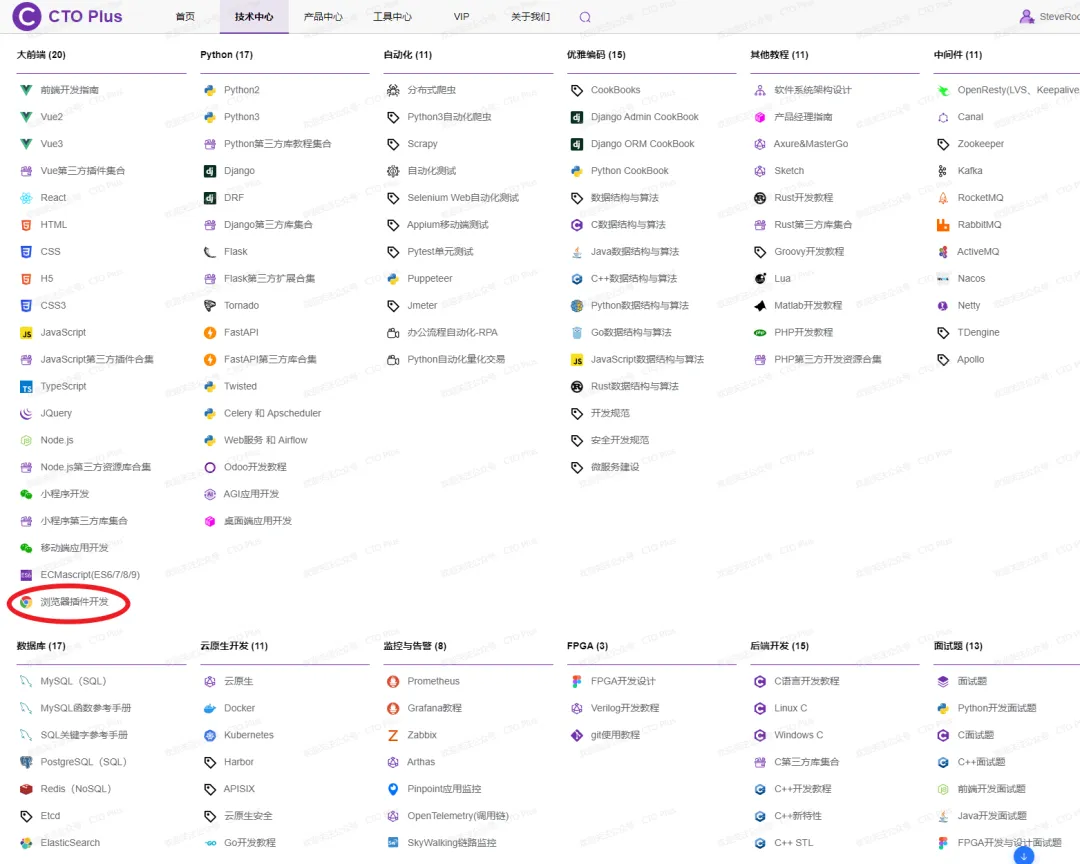Open the Verilog开发教程 link
The image size is (1080, 864).
(x=625, y=708)
